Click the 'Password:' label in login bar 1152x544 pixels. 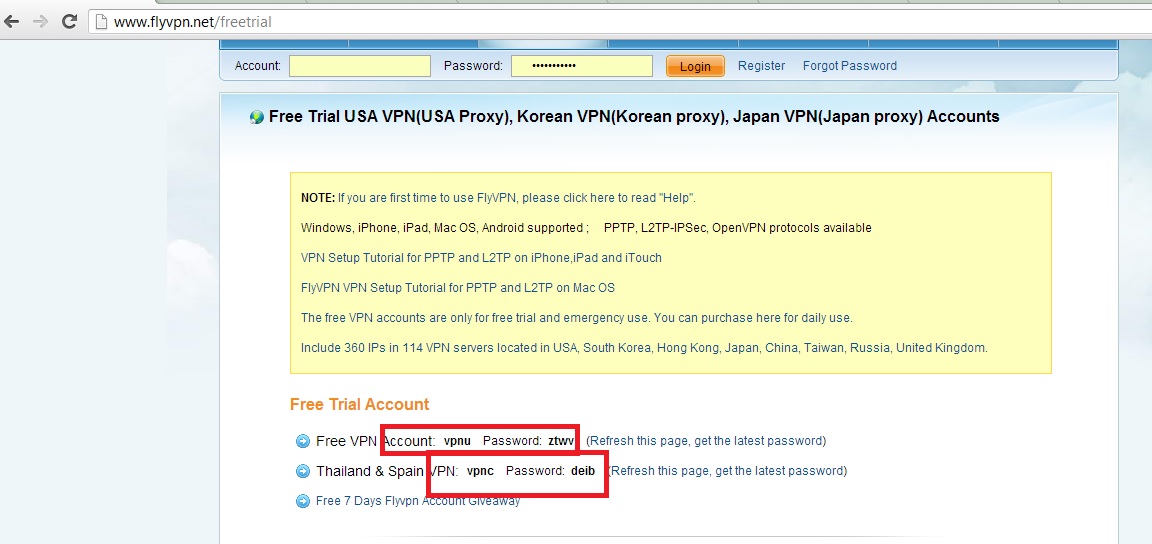pos(473,65)
